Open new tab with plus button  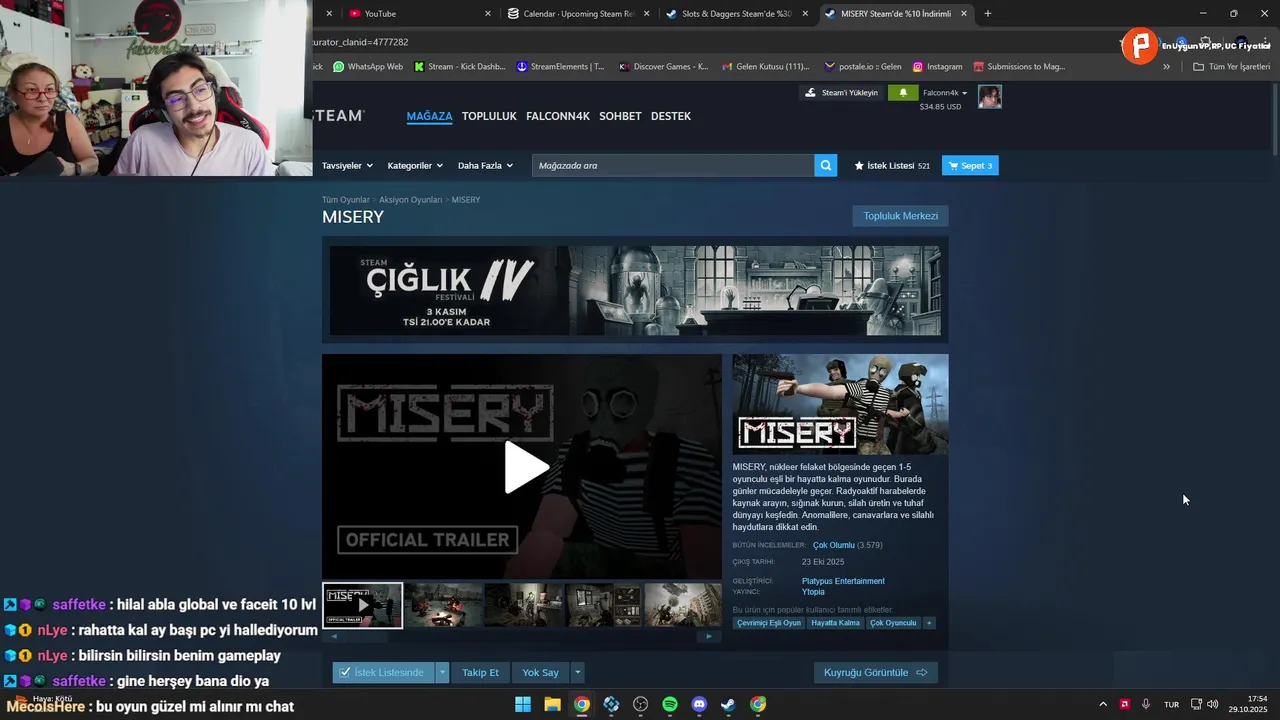tap(988, 13)
